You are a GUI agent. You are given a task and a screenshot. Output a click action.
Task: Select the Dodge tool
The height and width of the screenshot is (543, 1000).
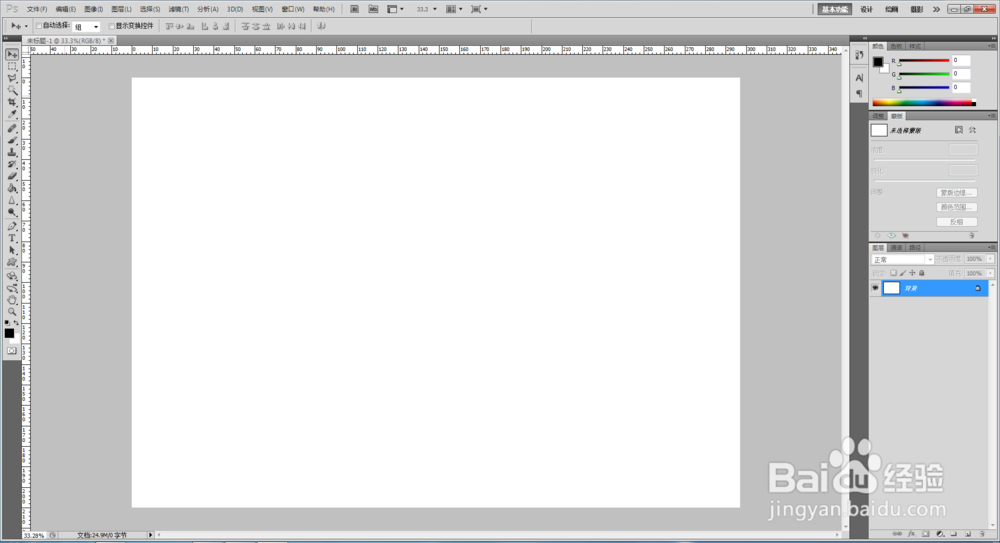[11, 213]
